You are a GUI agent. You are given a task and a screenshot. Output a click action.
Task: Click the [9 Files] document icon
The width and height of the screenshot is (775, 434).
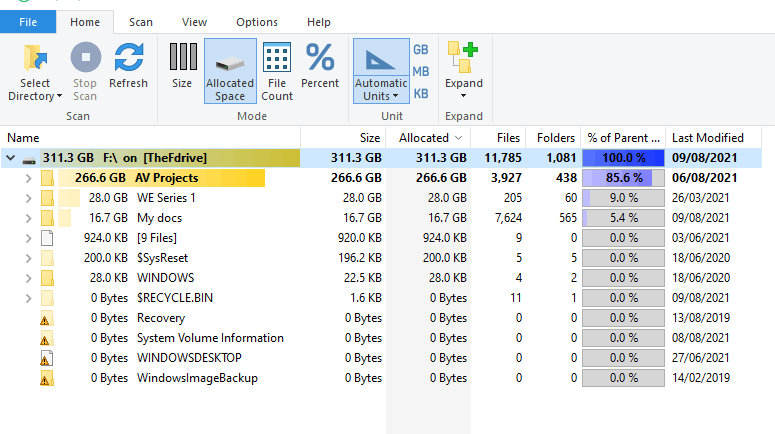tap(47, 238)
